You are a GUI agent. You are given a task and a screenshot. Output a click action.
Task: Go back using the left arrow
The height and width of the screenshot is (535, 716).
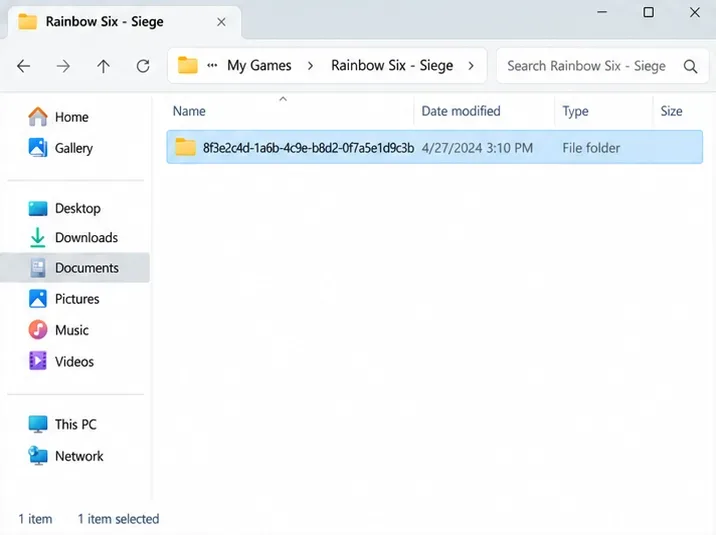[23, 66]
